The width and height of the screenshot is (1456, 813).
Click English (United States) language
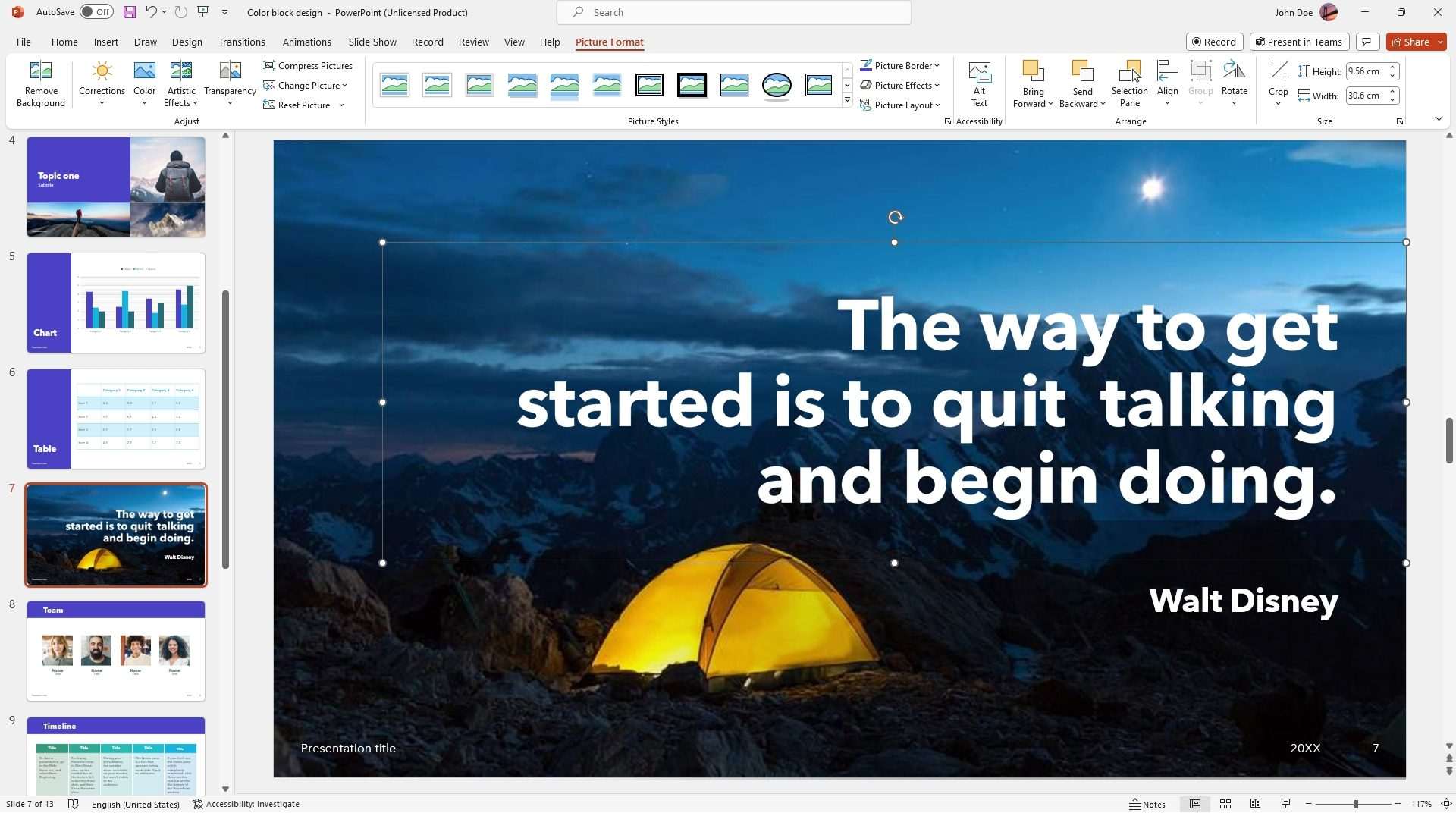pos(135,804)
